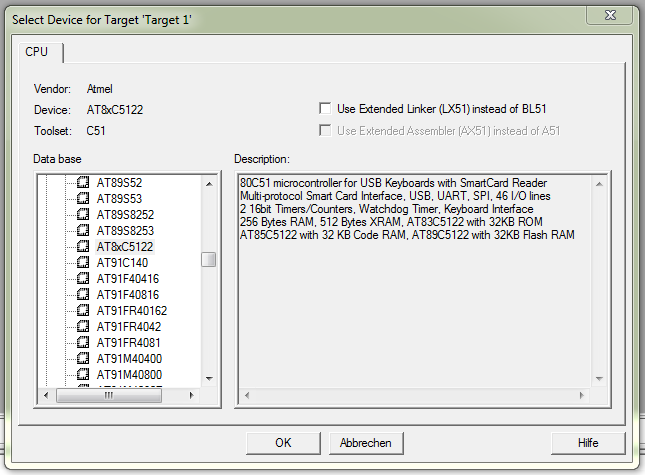Click the chip icon beside AT91M40400
Screen dimensions: 645x475
(83, 359)
